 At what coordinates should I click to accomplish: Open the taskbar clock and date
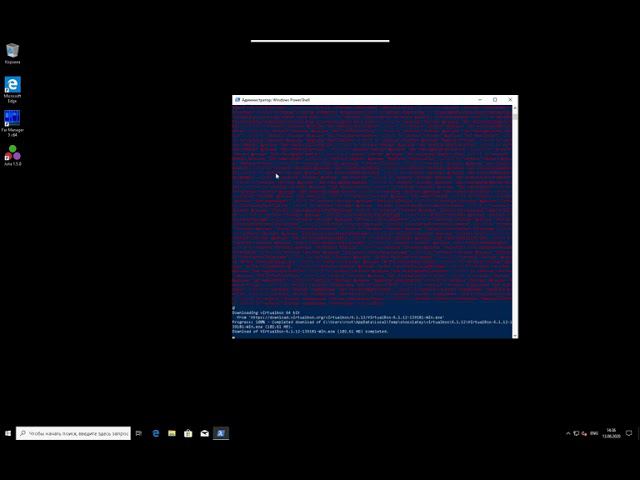click(x=611, y=433)
